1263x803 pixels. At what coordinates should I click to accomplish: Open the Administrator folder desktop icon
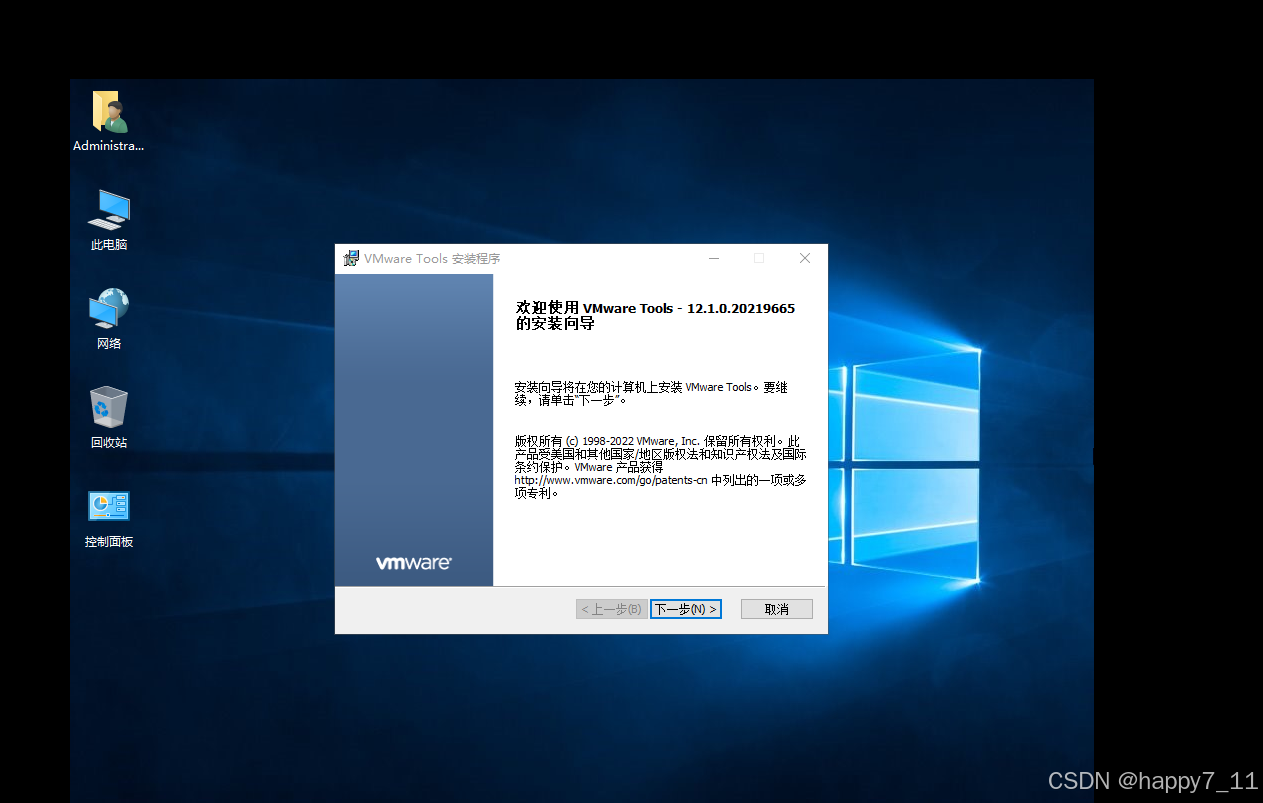[109, 121]
